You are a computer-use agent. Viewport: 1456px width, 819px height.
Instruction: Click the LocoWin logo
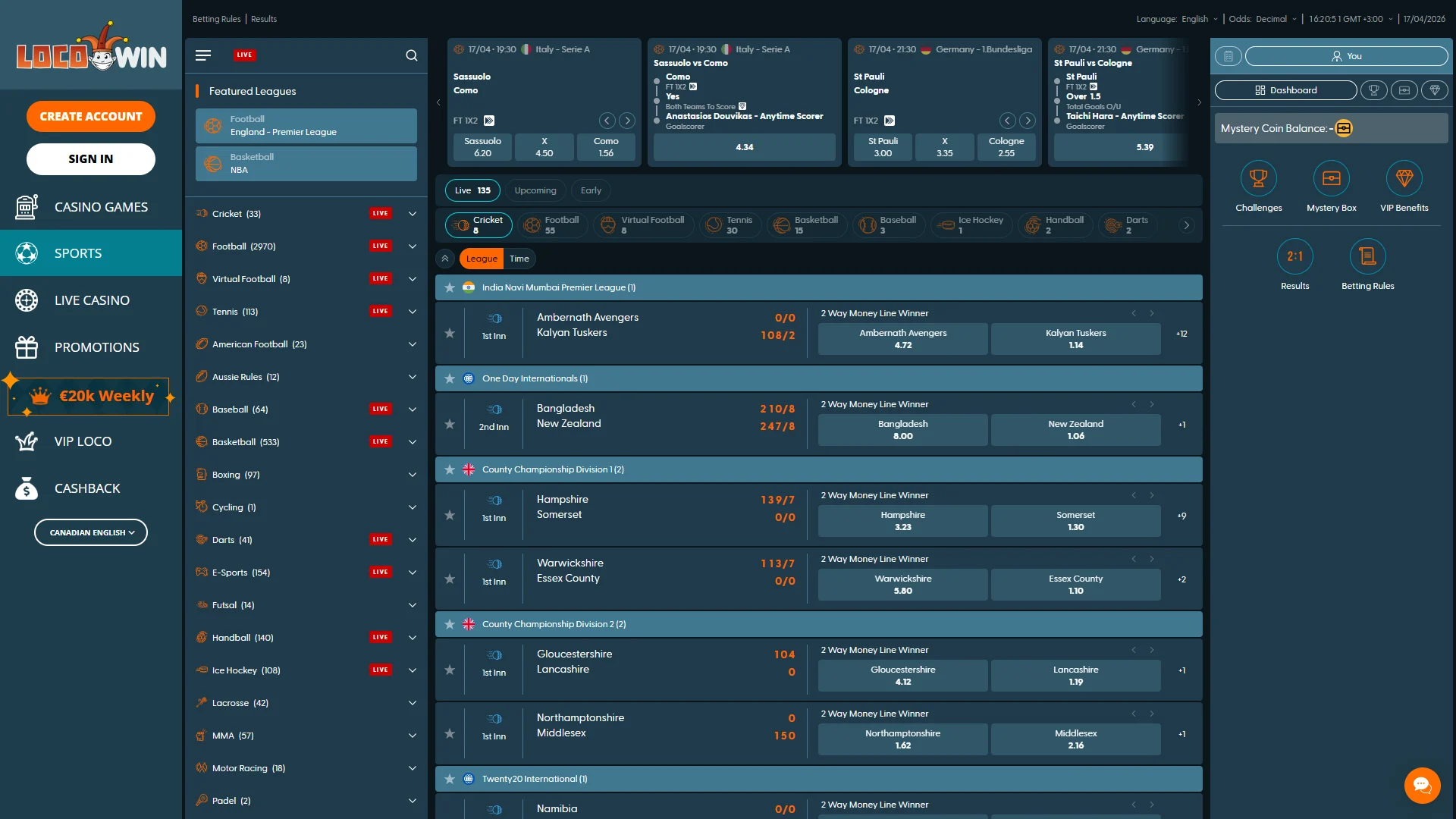pos(91,47)
